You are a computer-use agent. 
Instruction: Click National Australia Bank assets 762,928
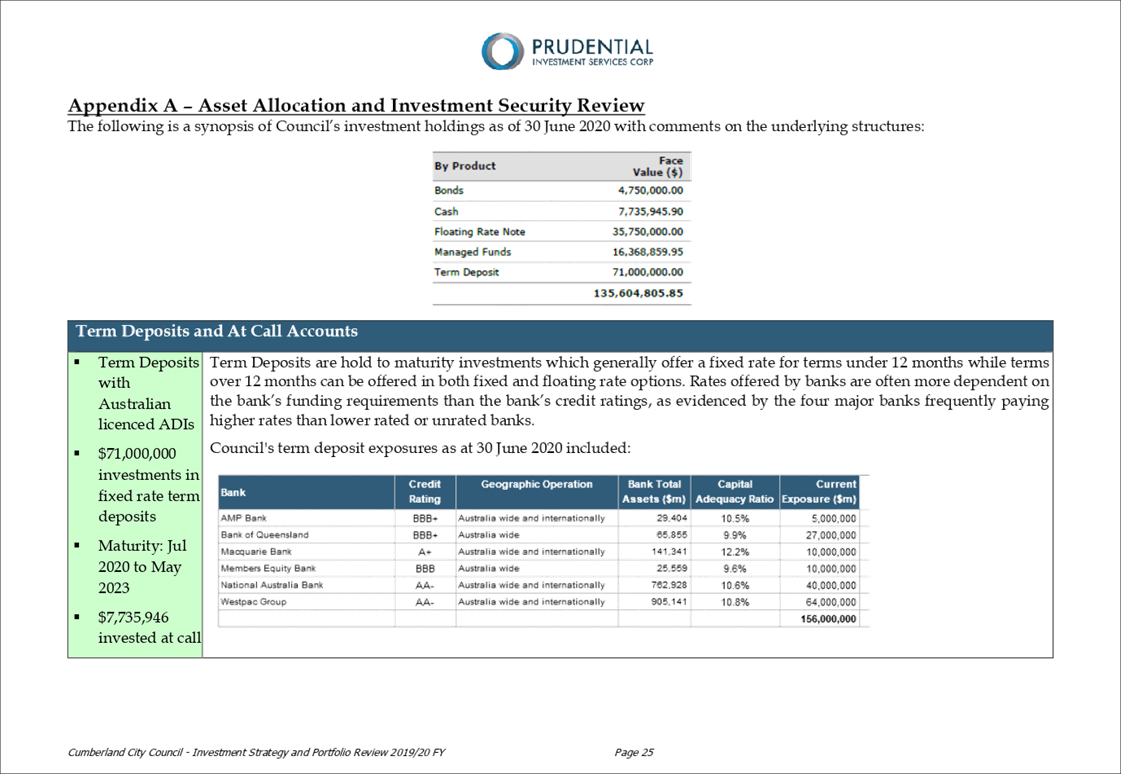pos(669,585)
